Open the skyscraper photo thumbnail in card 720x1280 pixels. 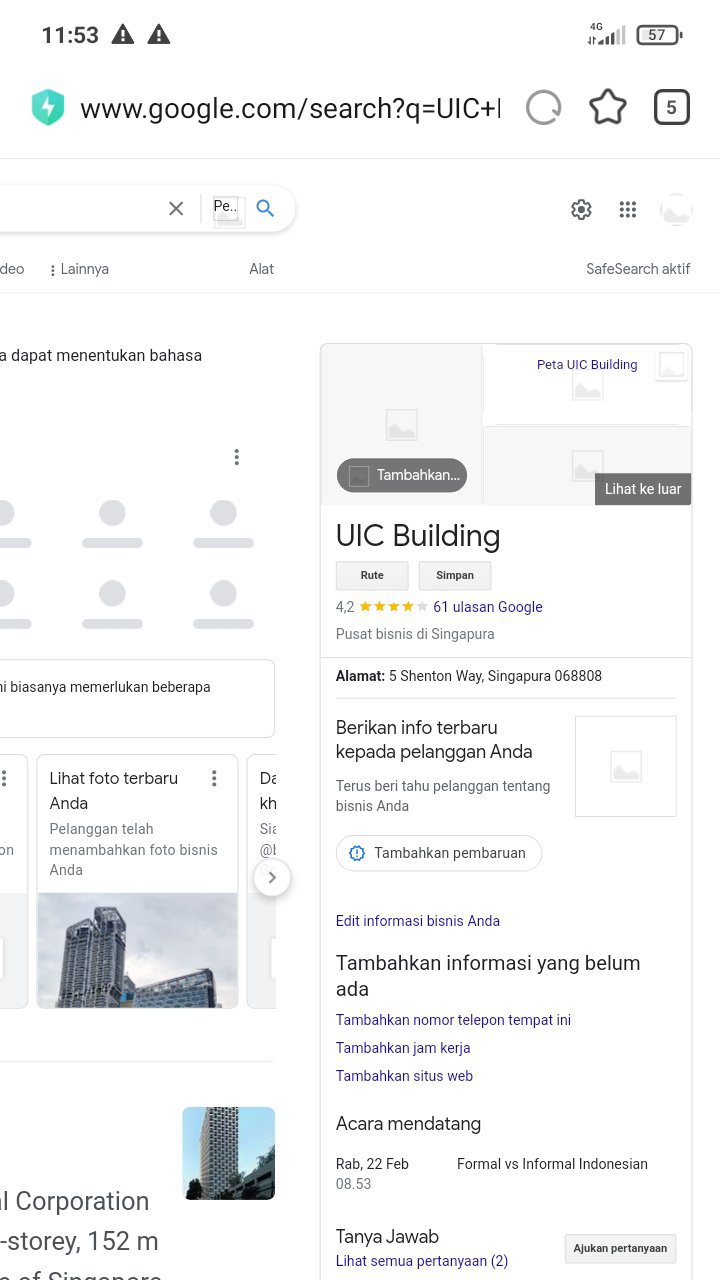pyautogui.click(x=138, y=950)
